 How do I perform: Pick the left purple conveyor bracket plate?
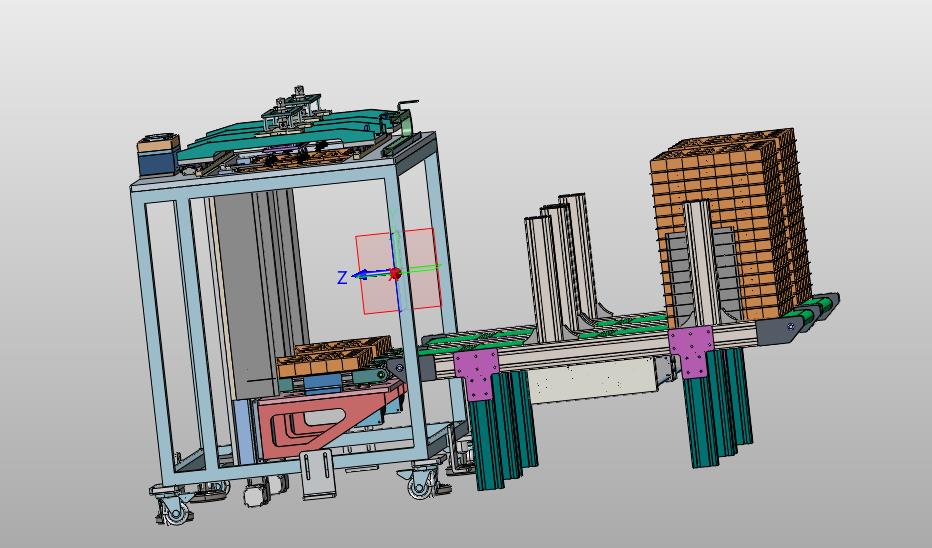click(477, 374)
